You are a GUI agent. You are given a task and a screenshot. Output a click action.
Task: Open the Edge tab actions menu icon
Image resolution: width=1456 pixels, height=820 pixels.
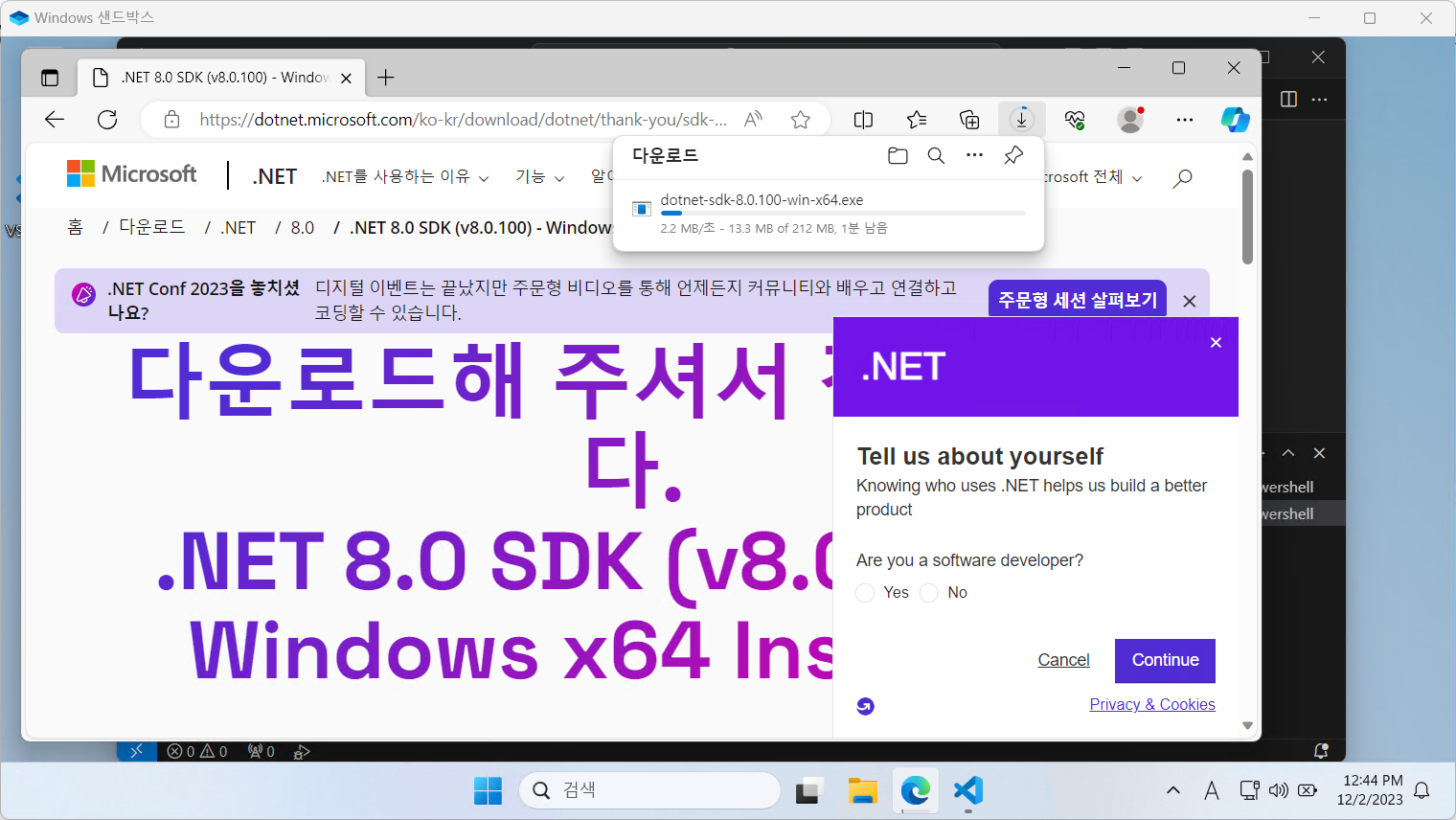tap(50, 78)
